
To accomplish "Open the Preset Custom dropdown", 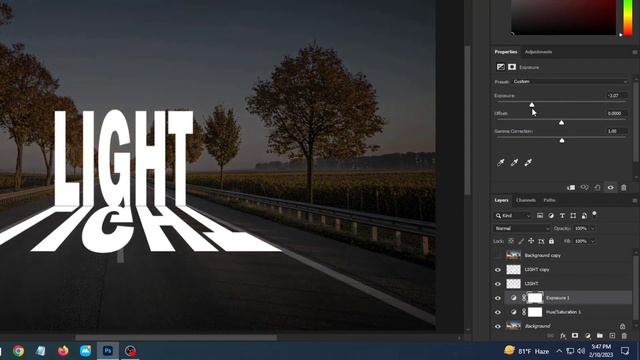I will pos(570,82).
